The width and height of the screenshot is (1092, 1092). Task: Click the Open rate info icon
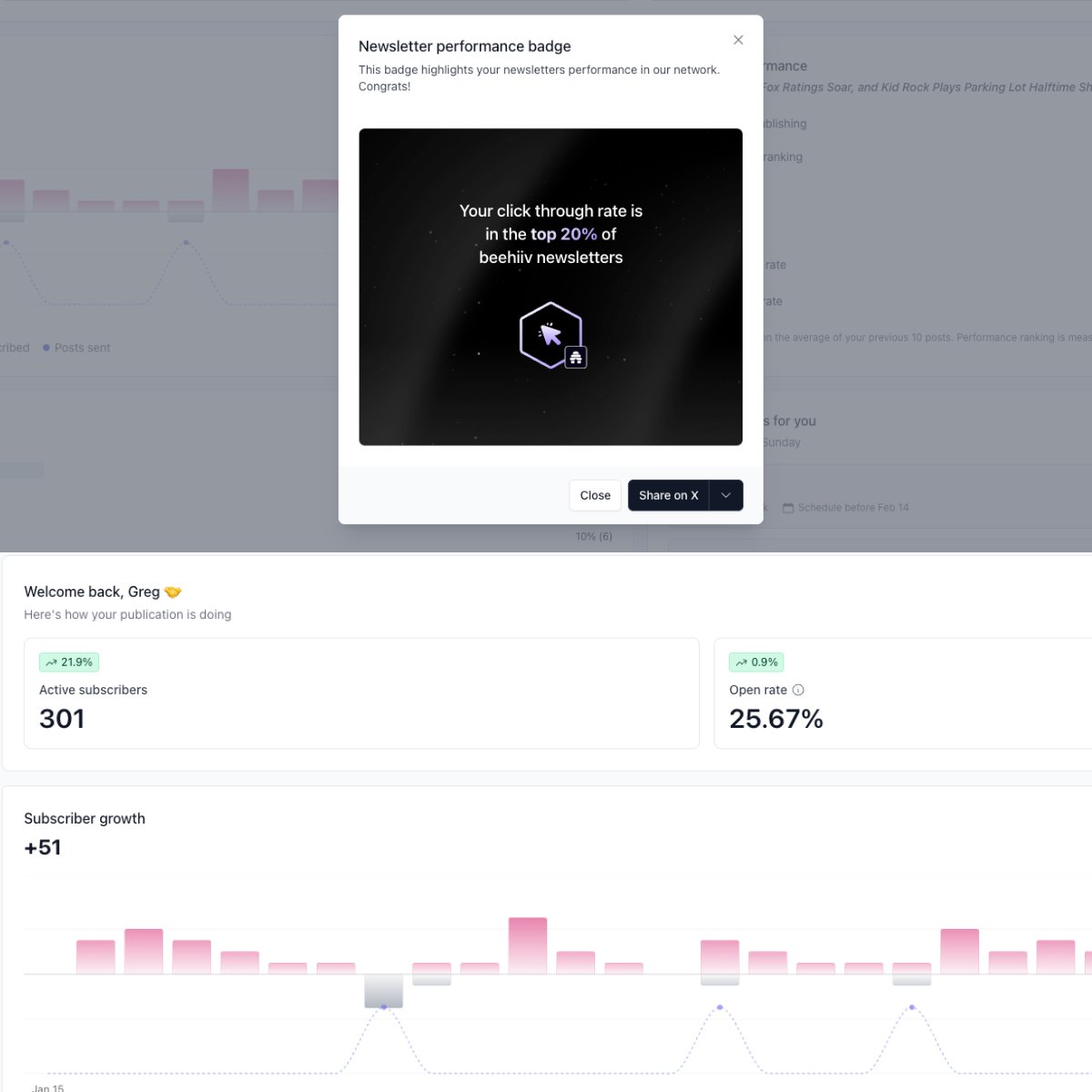click(798, 690)
